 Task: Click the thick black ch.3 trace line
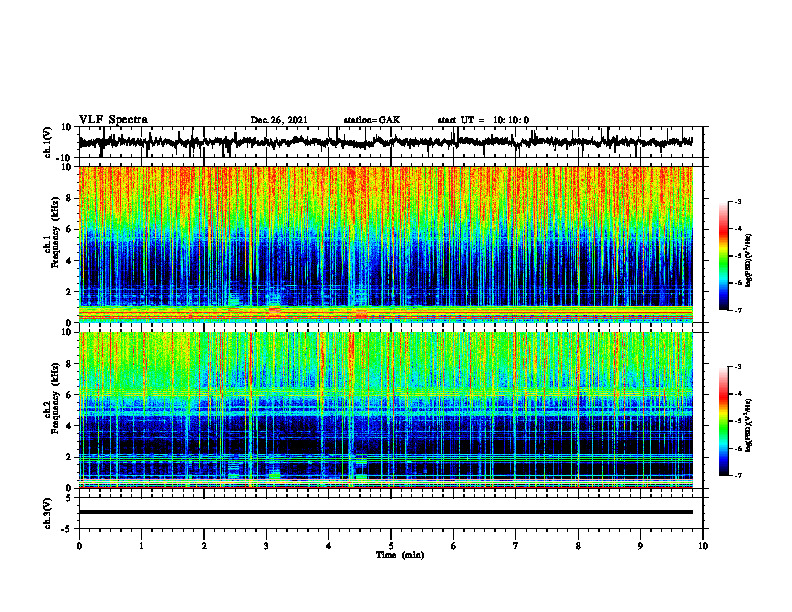[385, 512]
